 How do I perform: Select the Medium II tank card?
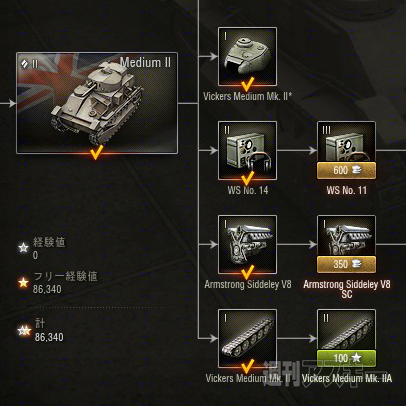(97, 103)
